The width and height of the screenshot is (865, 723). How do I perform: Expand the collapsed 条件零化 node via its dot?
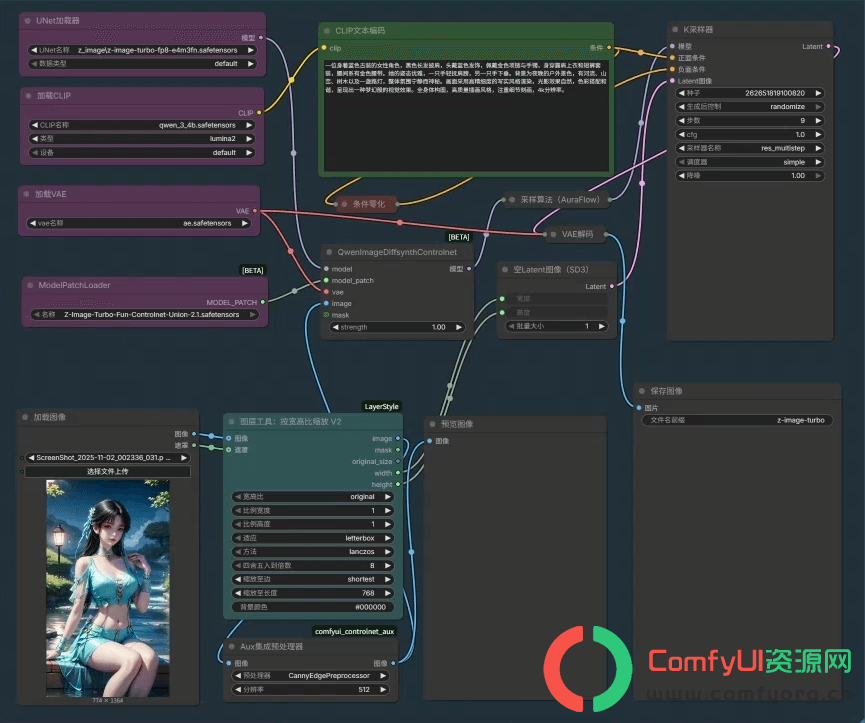point(344,205)
